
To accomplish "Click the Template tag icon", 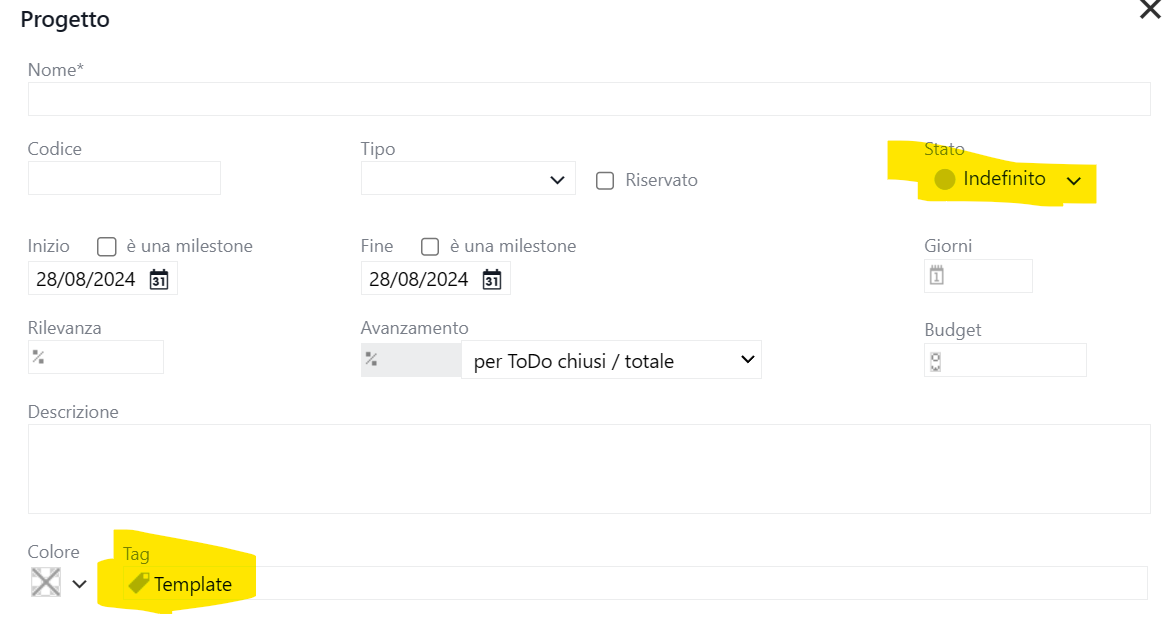I will click(139, 584).
